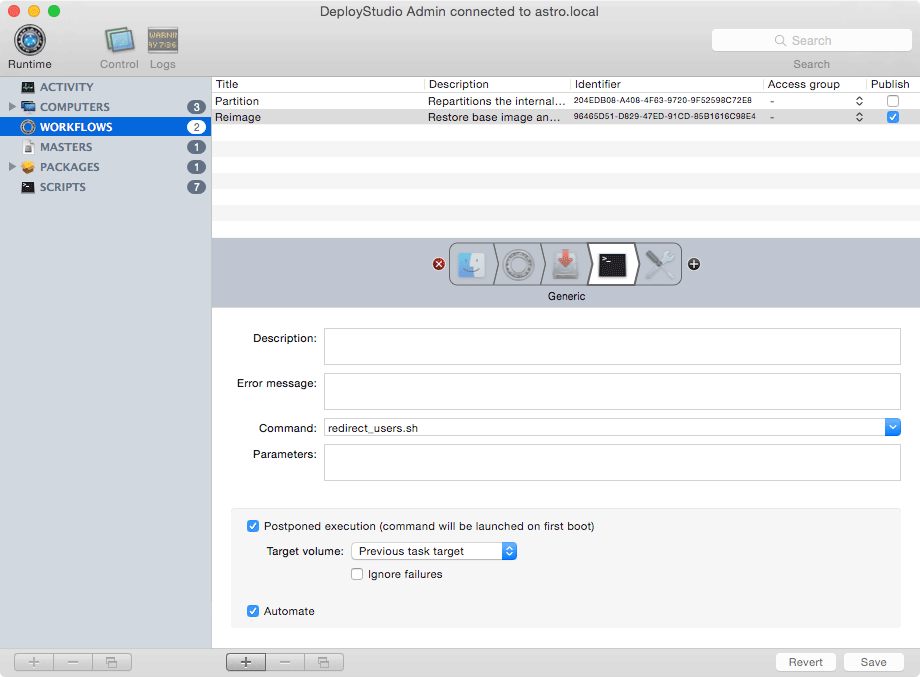Open the Command dropdown for redirect_users.sh
This screenshot has height=677, width=920.
pos(892,428)
